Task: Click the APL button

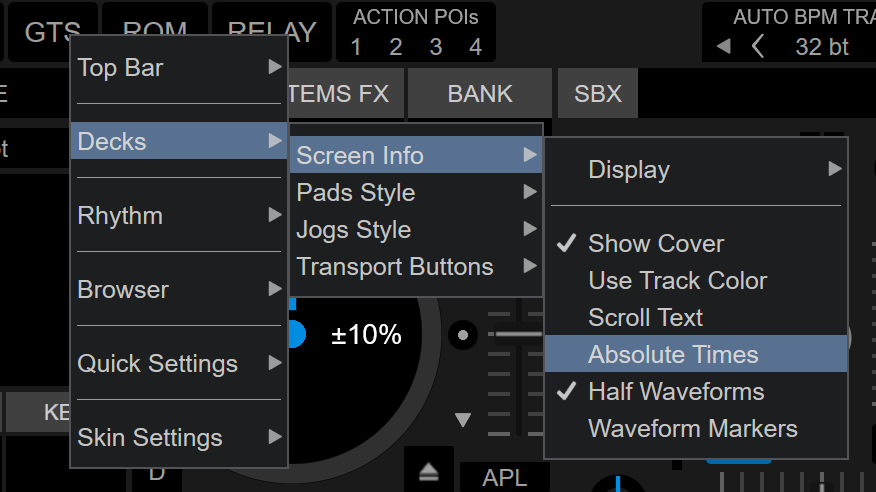Action: pos(504,478)
